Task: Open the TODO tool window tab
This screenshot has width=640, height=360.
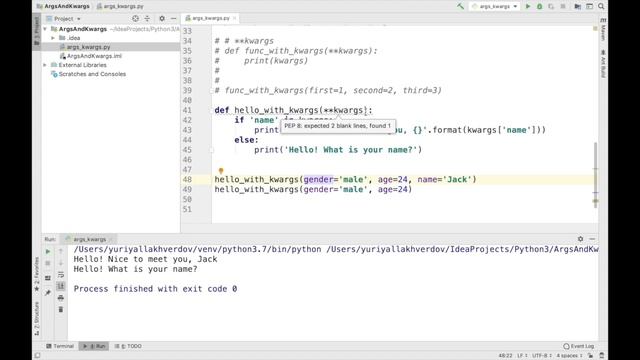Action: click(128, 346)
